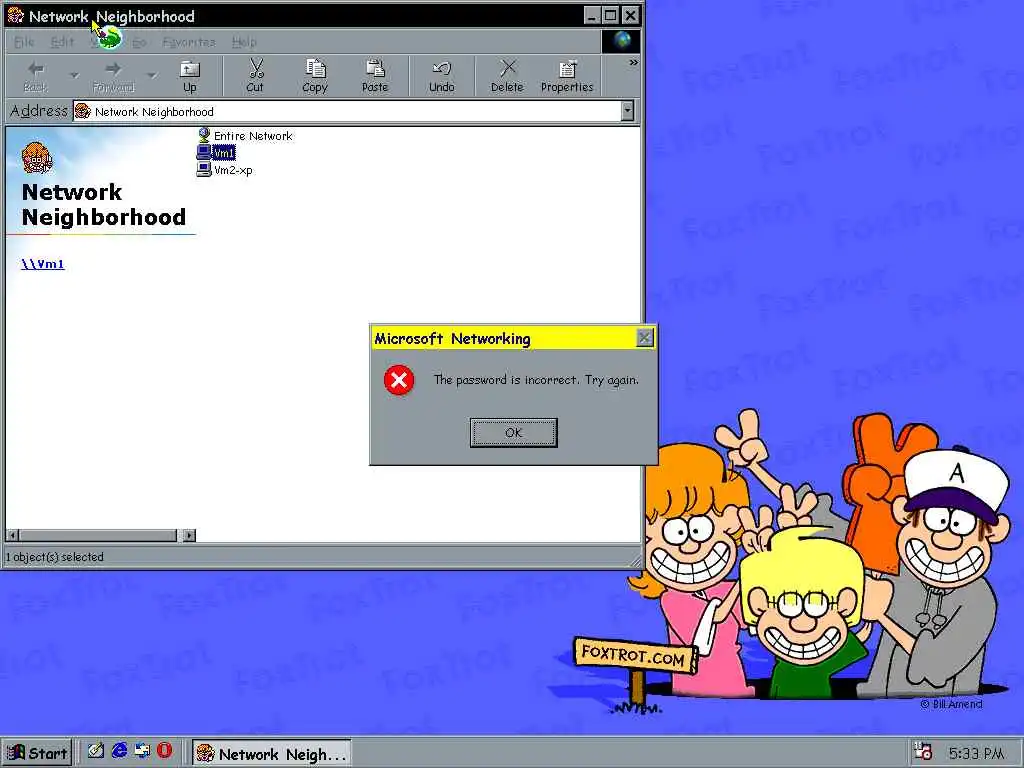Go Up one folder level
Screen dimensions: 1024x768
(x=189, y=76)
